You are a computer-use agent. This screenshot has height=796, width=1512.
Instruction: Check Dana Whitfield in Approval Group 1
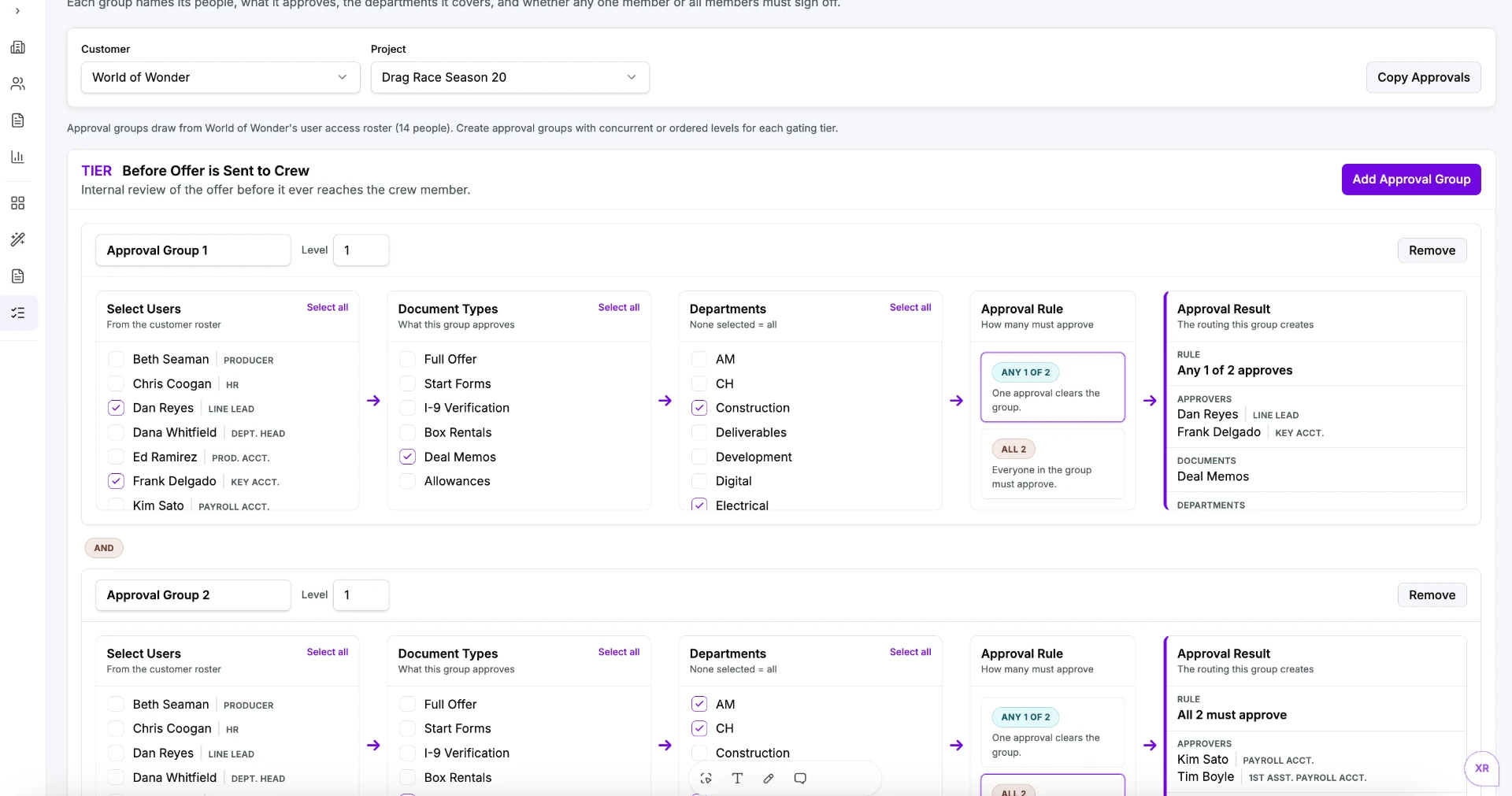click(x=116, y=432)
